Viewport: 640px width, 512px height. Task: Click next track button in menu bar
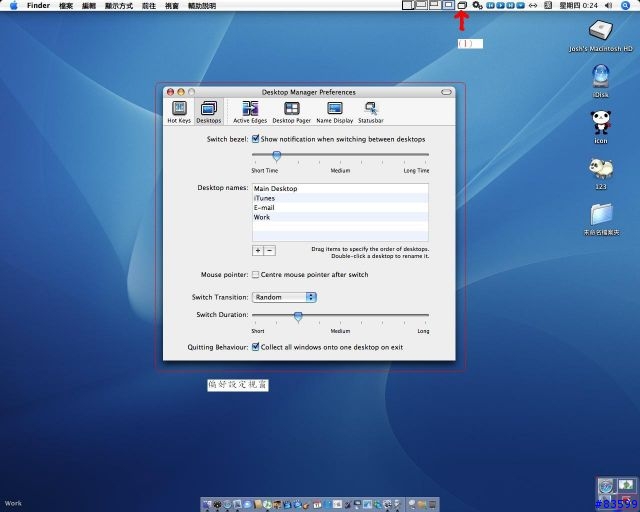pos(510,5)
